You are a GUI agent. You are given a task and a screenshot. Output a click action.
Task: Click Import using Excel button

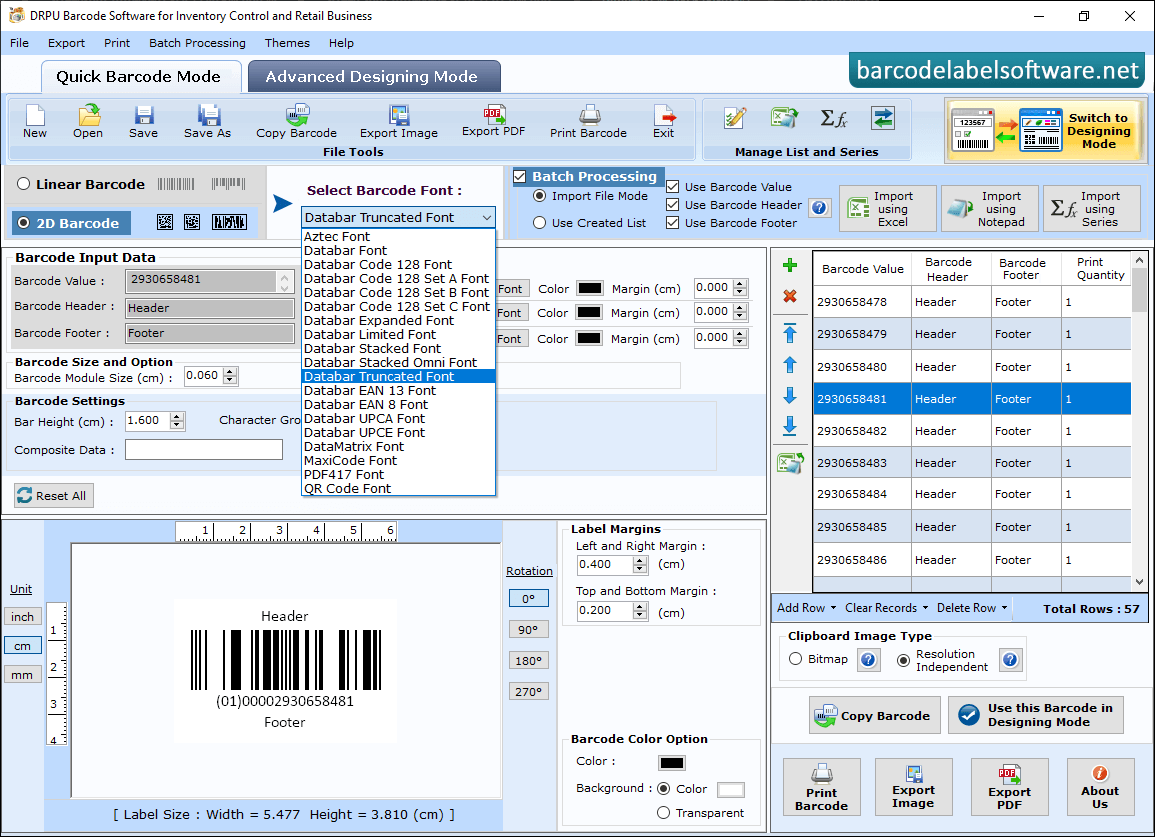(888, 209)
